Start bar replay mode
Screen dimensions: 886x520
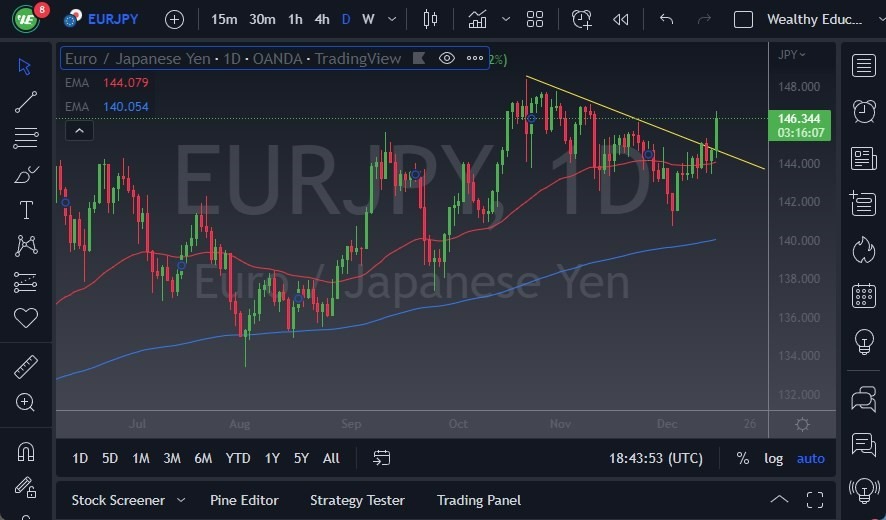[x=620, y=19]
